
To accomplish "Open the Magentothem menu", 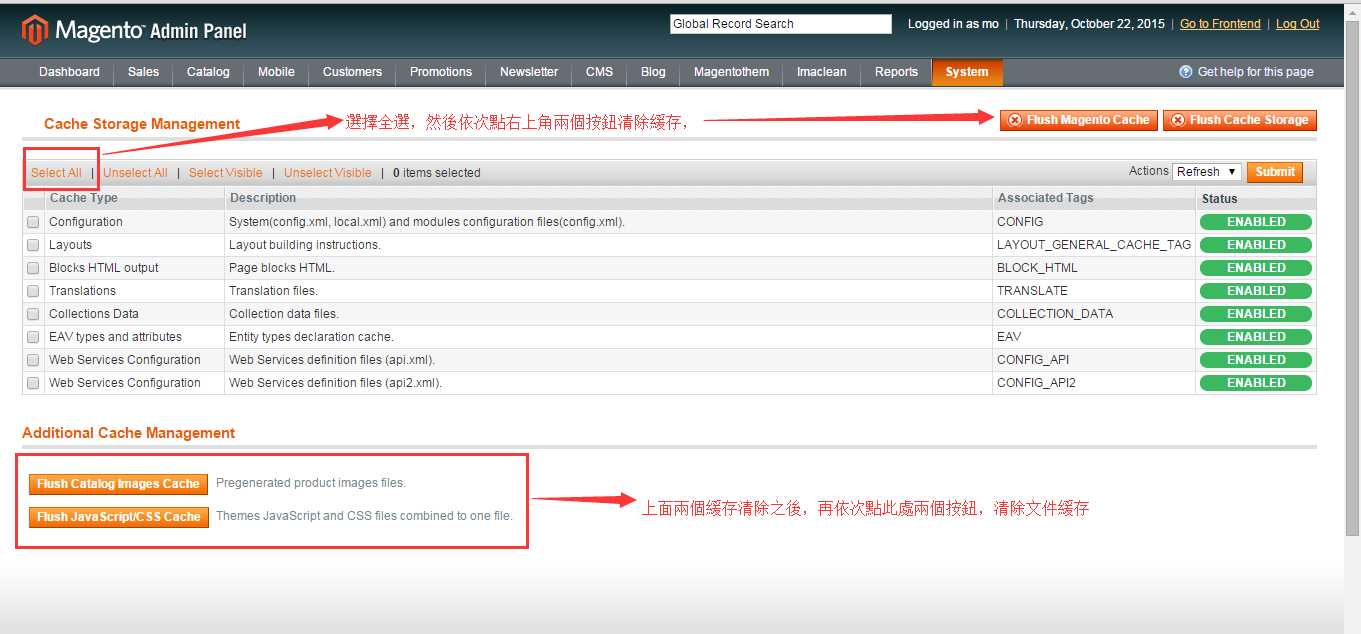I will coord(731,72).
